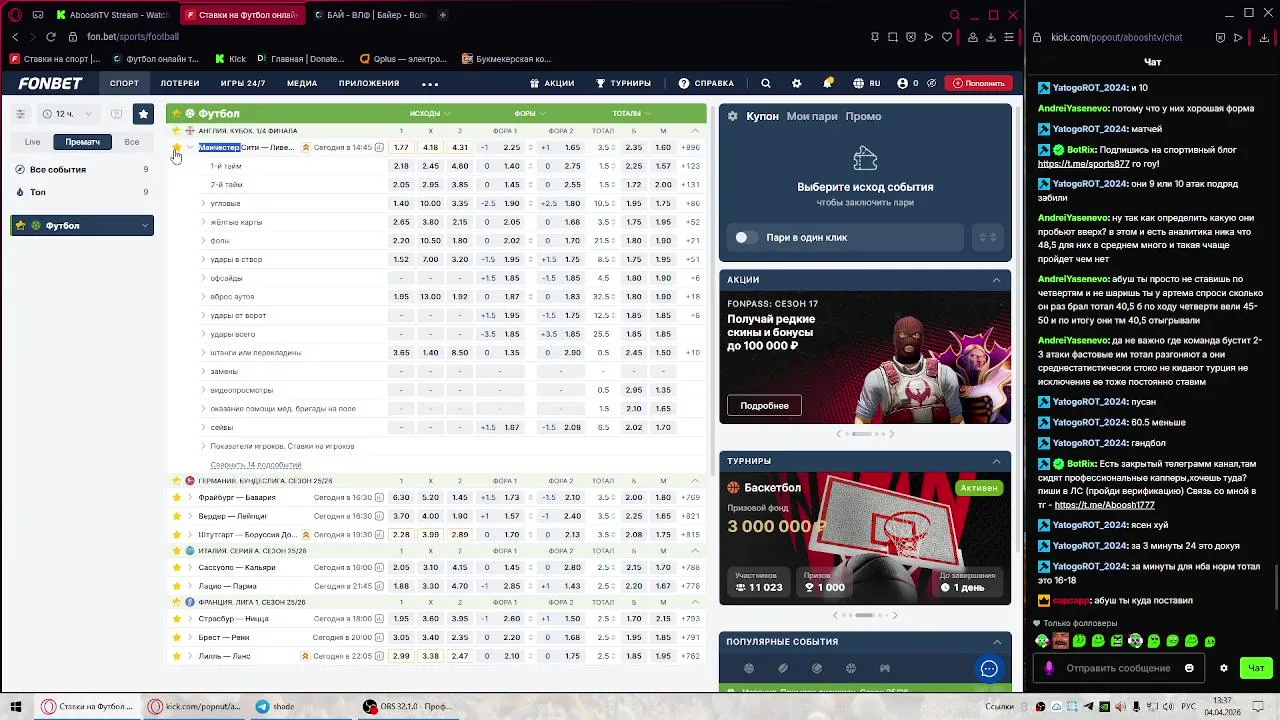Open the blue support chat bubble
The height and width of the screenshot is (720, 1280).
click(x=989, y=669)
